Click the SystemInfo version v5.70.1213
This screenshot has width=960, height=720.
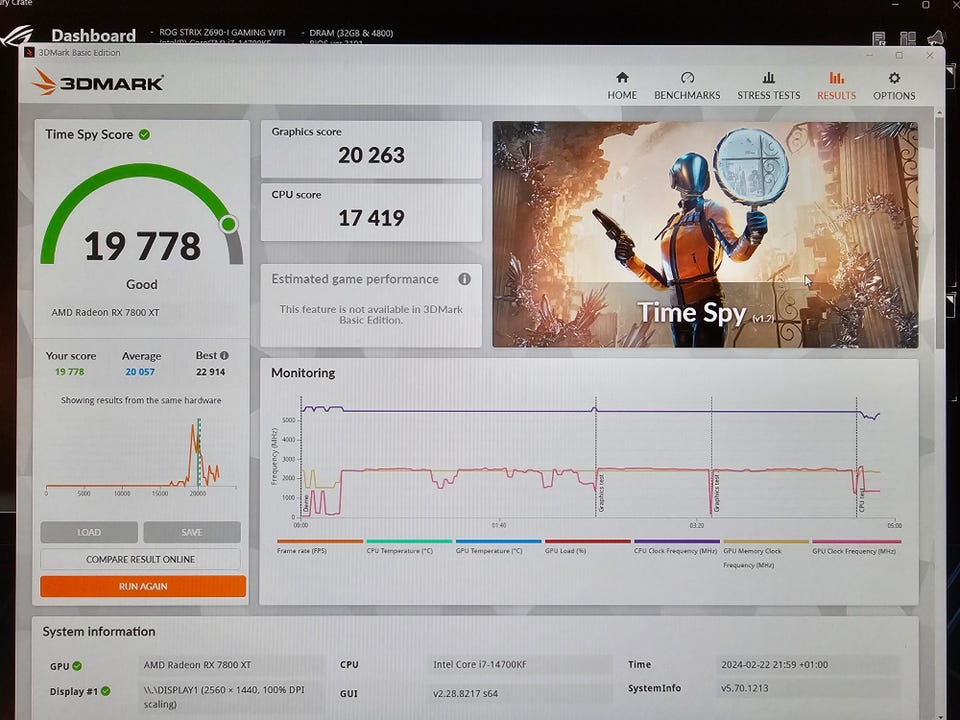[744, 688]
